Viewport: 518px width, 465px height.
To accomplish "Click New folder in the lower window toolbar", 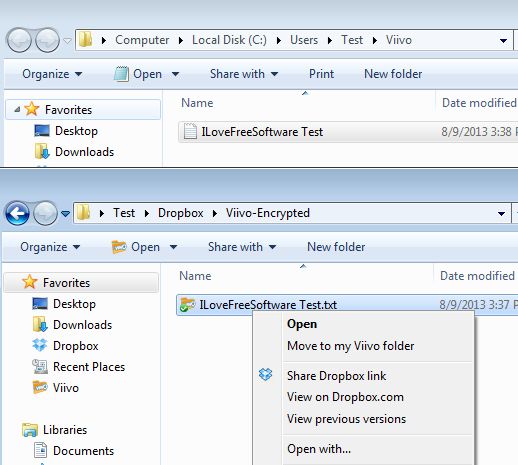I will pyautogui.click(x=336, y=247).
